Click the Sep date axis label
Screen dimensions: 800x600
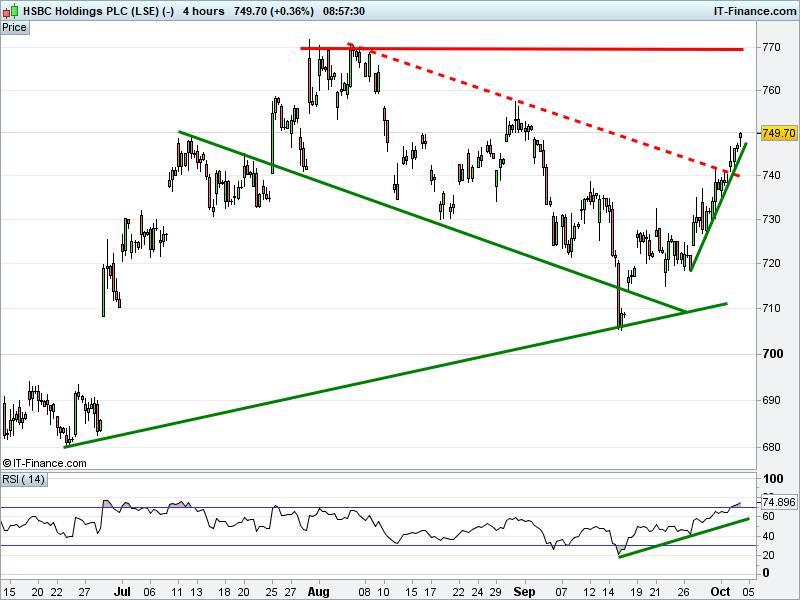[x=524, y=592]
